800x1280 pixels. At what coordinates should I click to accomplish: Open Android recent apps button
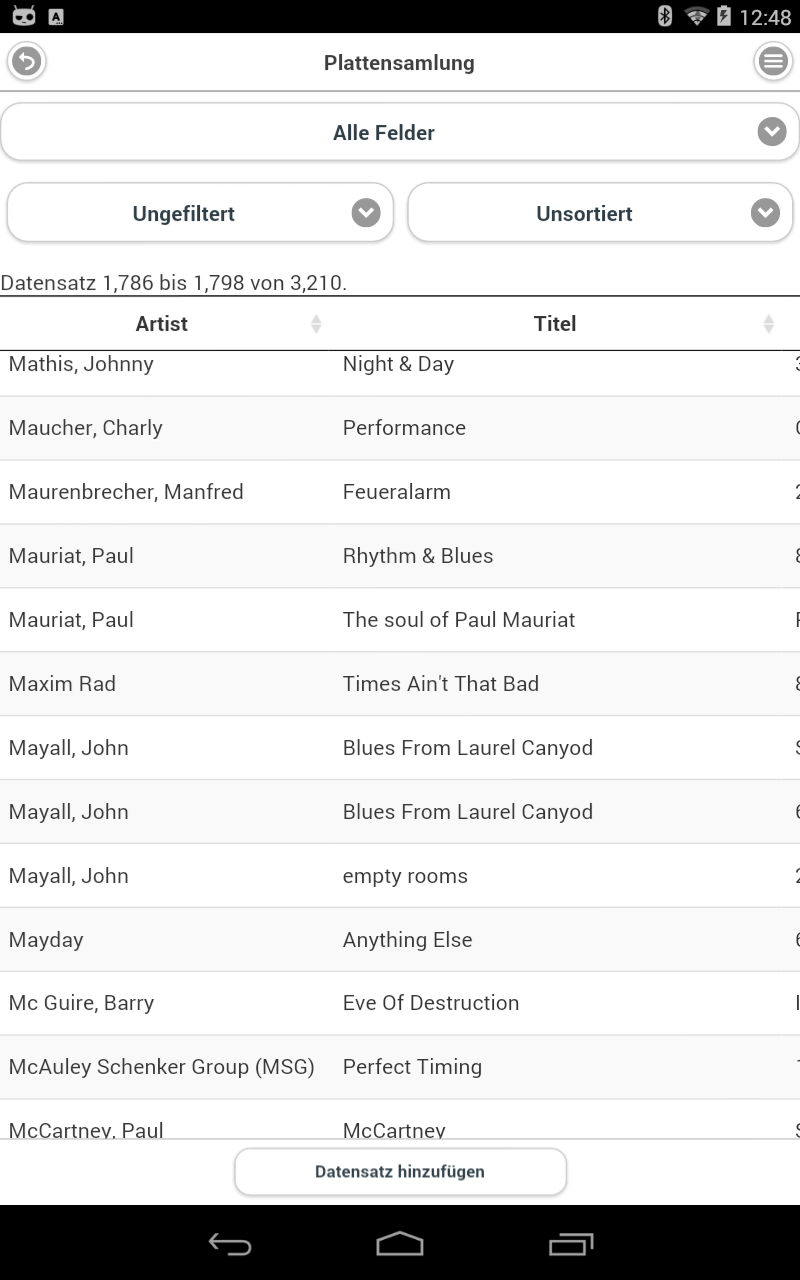click(571, 1243)
